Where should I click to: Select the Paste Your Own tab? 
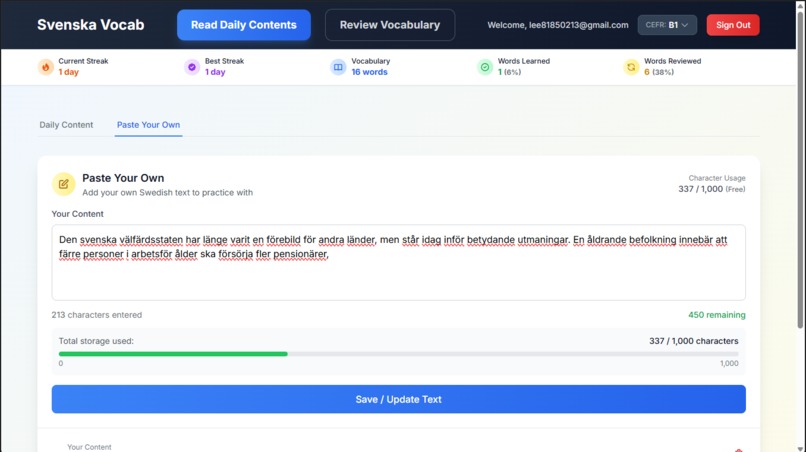[x=149, y=125]
